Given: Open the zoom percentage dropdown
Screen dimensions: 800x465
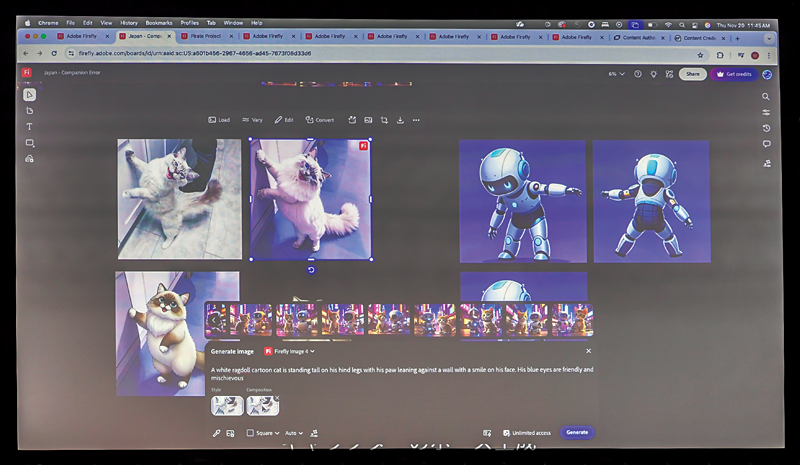Looking at the screenshot, I should [616, 74].
